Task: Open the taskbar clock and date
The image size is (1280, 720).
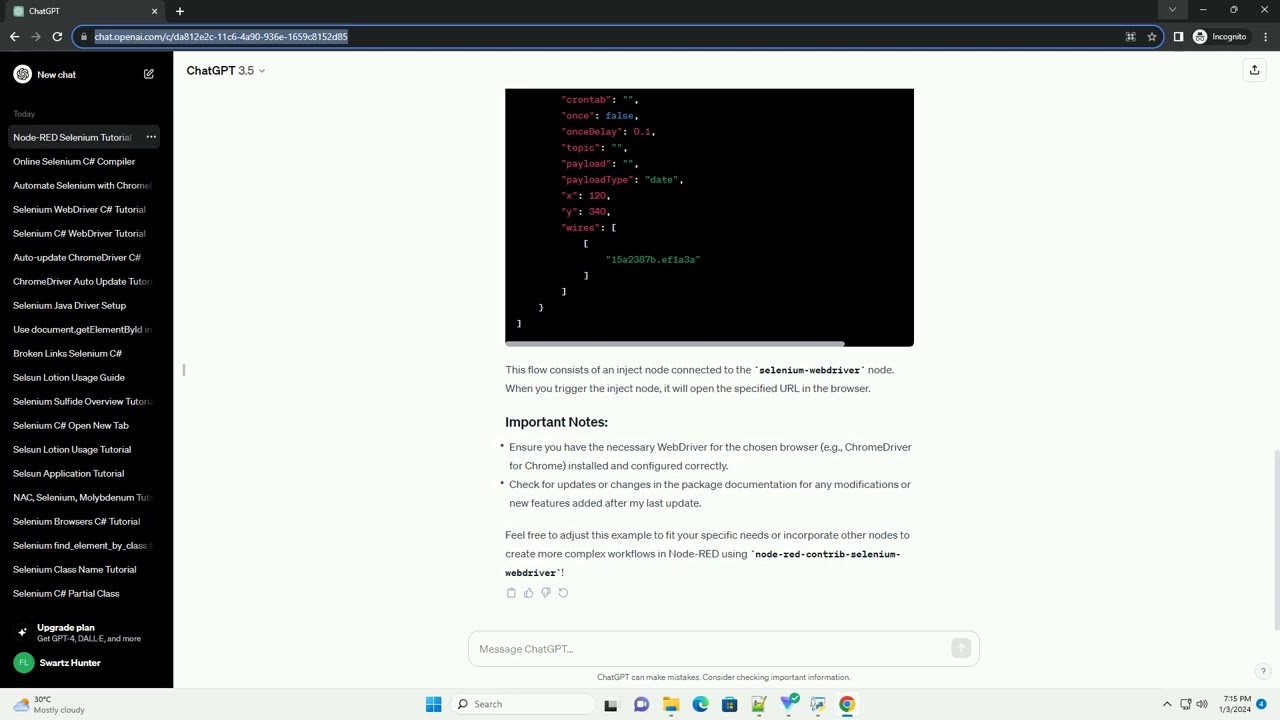Action: (x=1235, y=704)
